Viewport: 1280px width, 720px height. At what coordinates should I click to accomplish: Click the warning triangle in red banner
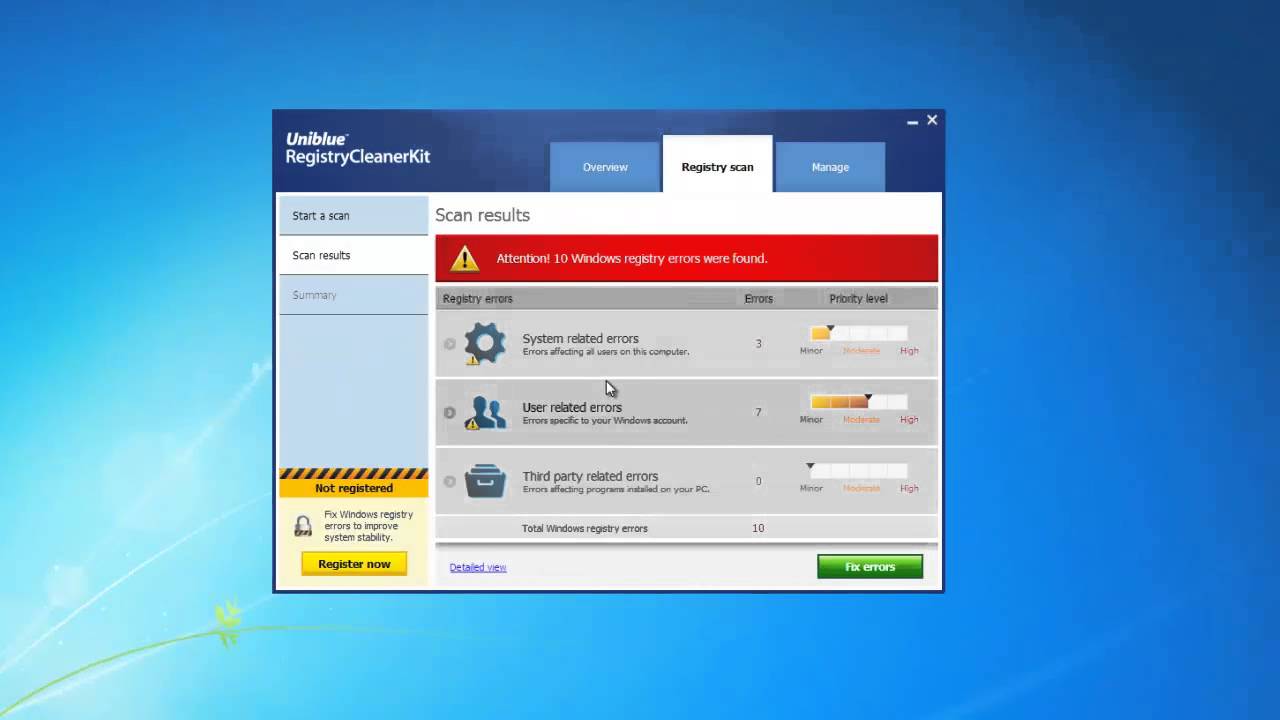coord(464,259)
